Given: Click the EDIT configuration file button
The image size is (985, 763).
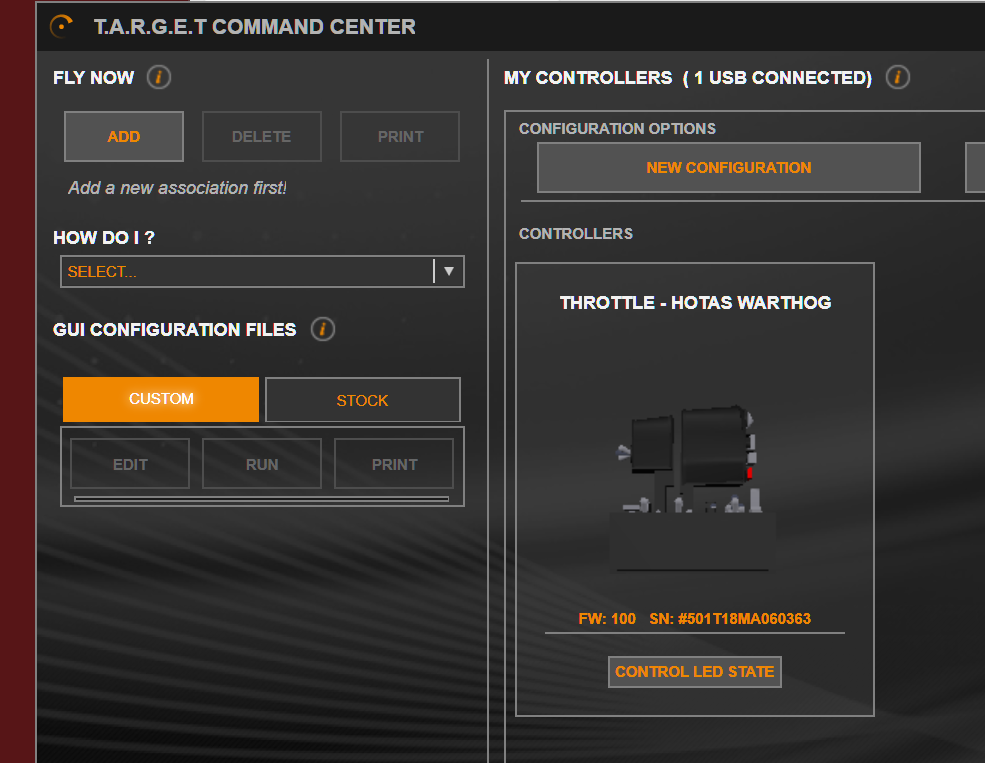Looking at the screenshot, I should (x=130, y=464).
